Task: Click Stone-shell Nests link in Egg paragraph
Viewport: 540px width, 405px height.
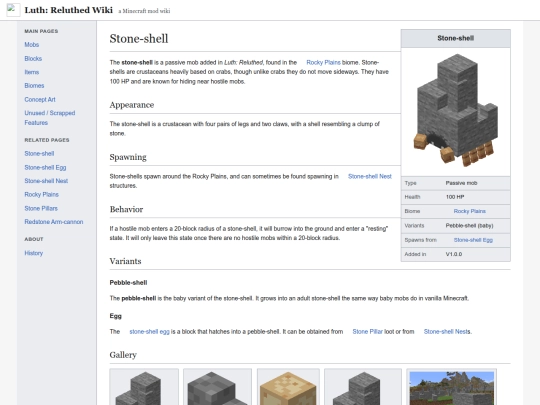Action: tap(447, 332)
